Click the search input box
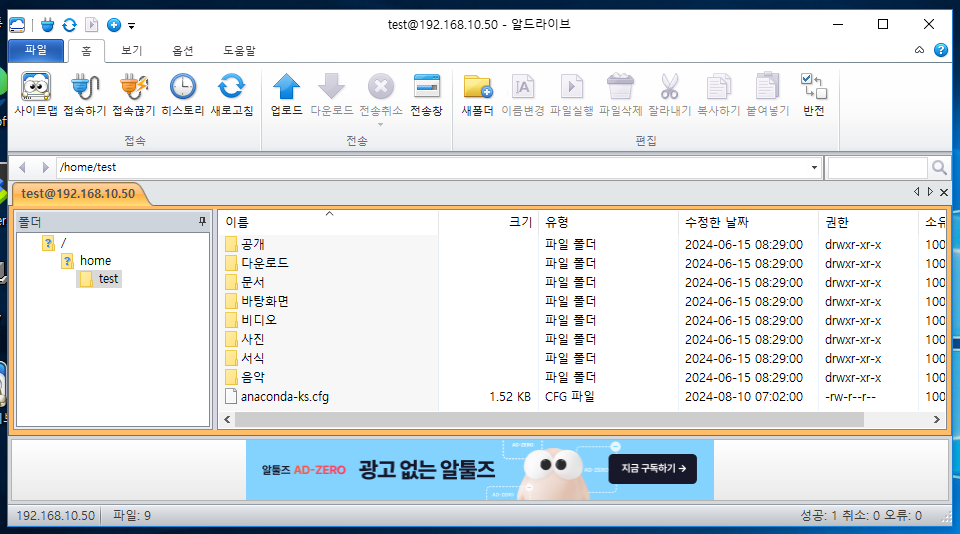The image size is (960, 534). pos(878,167)
